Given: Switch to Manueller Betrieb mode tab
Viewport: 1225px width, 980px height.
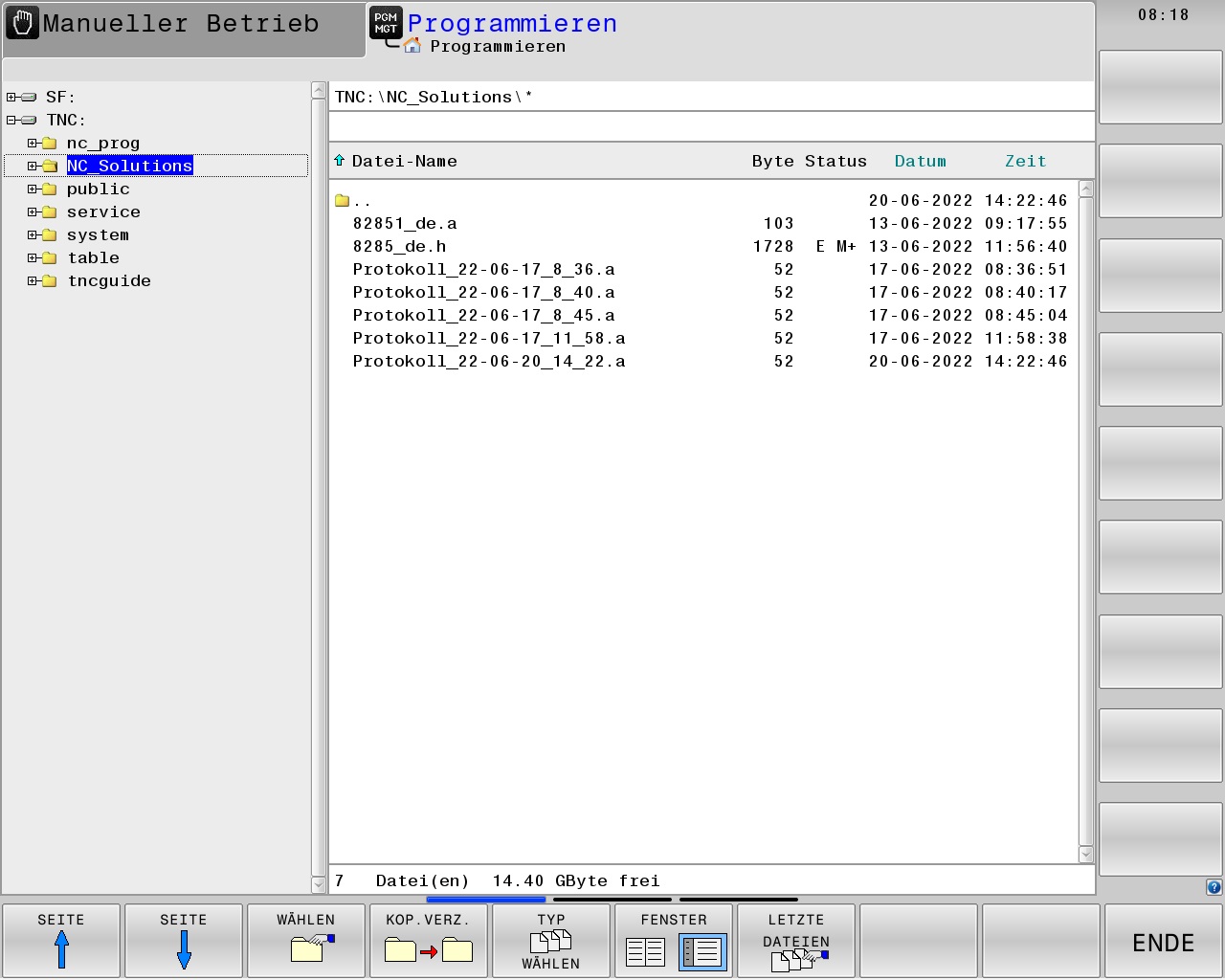Looking at the screenshot, I should [184, 30].
